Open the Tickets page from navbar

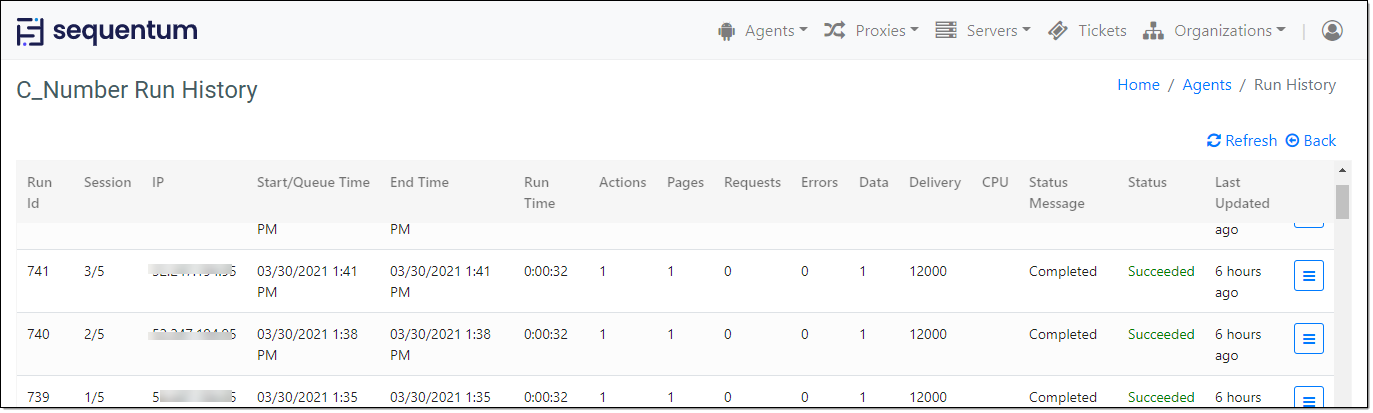click(x=1101, y=31)
